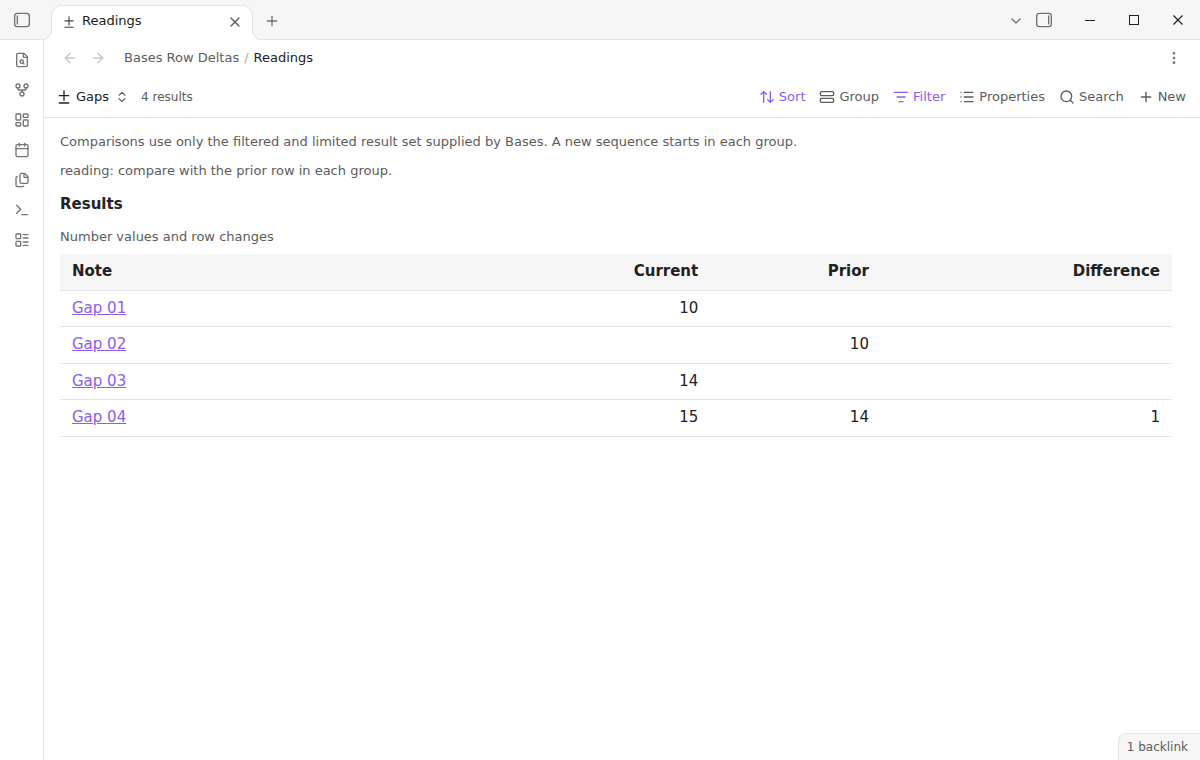This screenshot has height=760, width=1200.
Task: Open new tab with plus icon
Action: coord(272,21)
